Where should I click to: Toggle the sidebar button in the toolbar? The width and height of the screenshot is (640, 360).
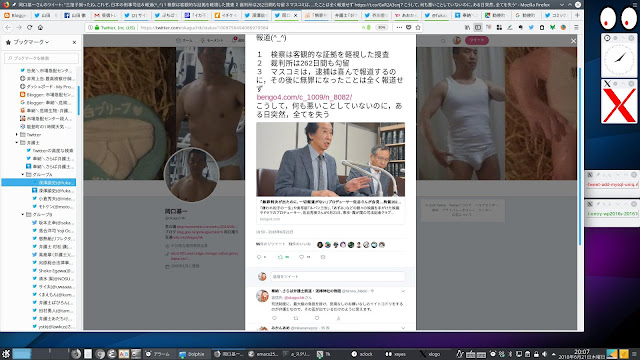coord(478,27)
